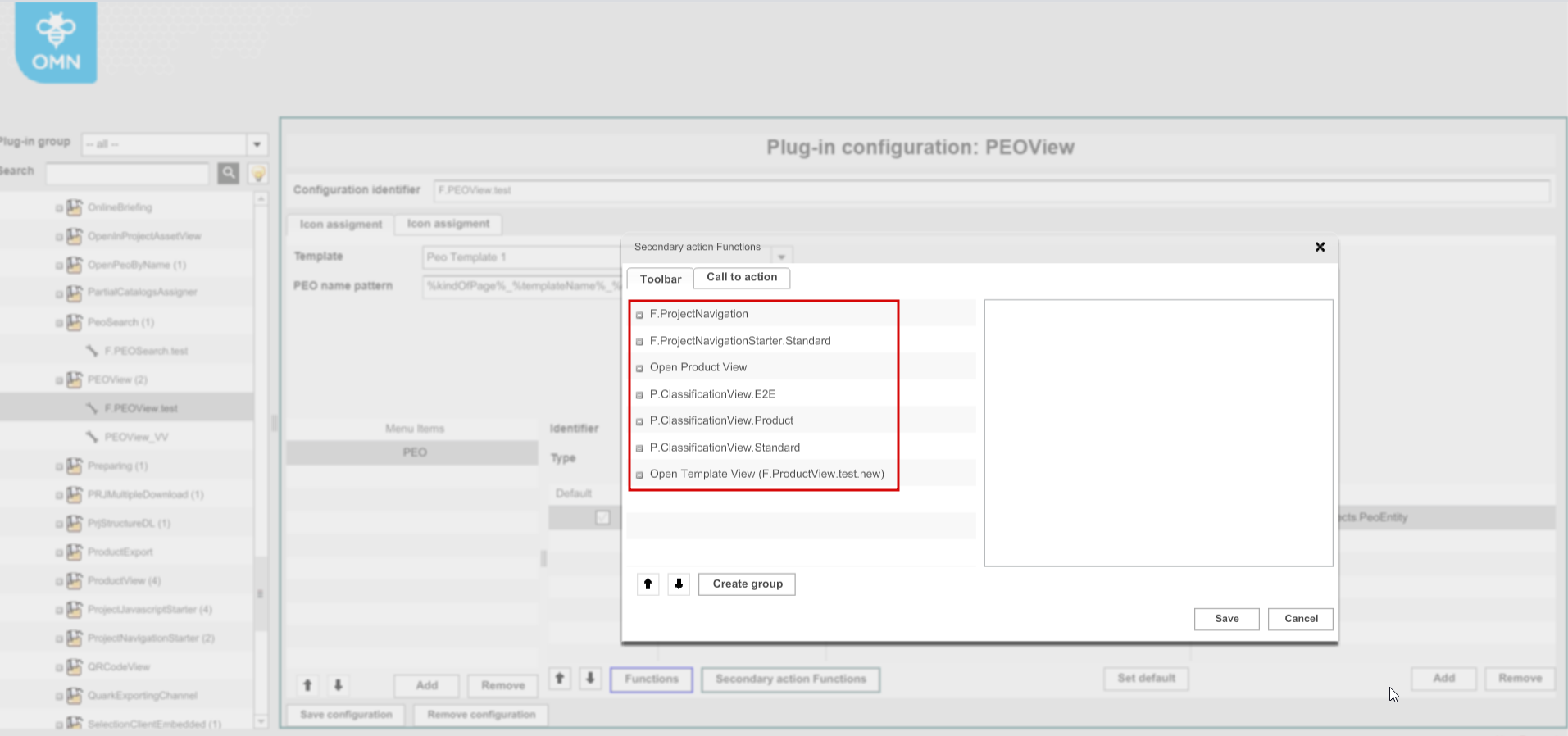
Task: Collapse the PEOView (2) tree node
Action: pos(59,379)
